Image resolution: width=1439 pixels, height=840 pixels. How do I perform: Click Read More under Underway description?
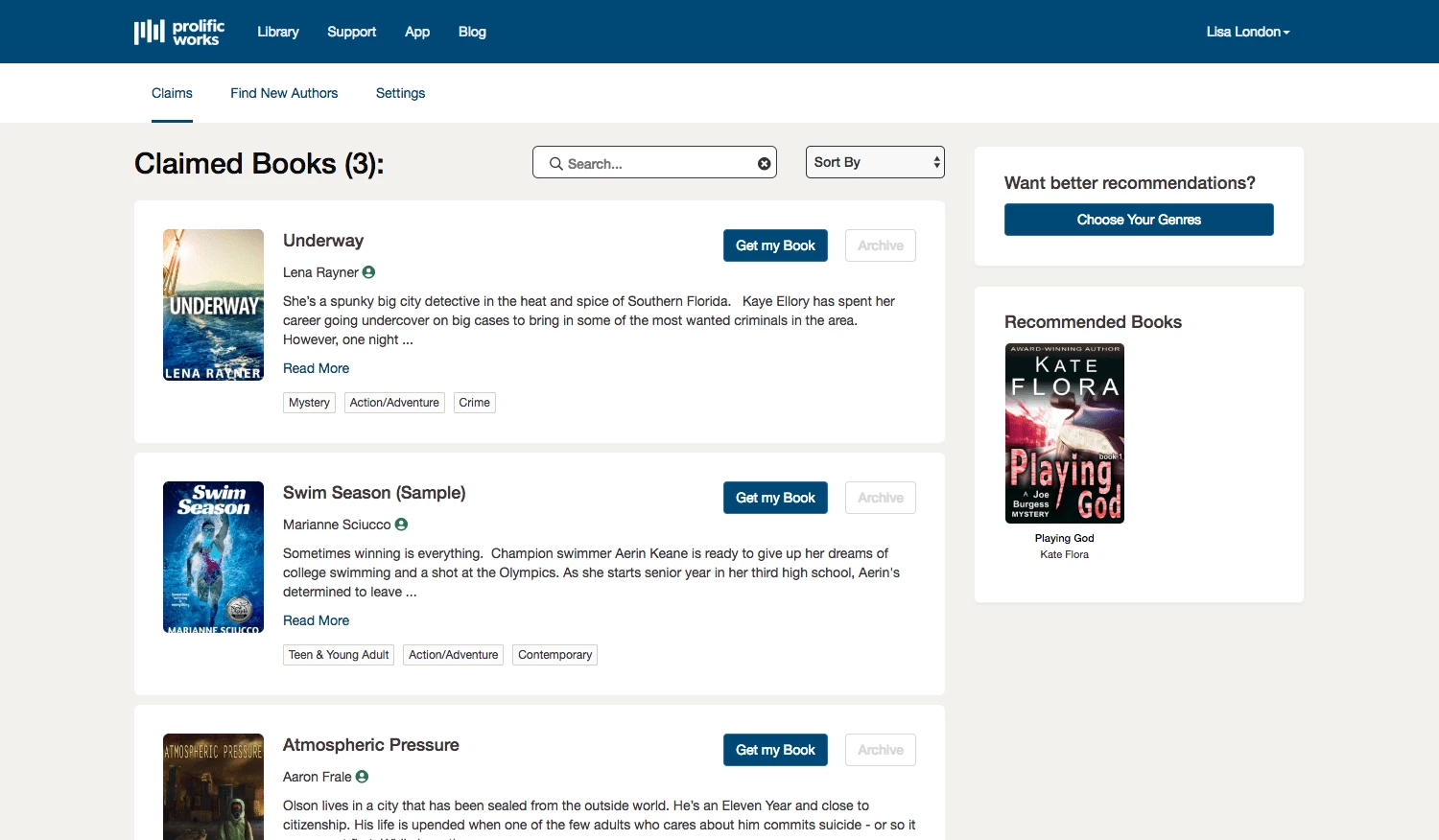click(x=316, y=368)
